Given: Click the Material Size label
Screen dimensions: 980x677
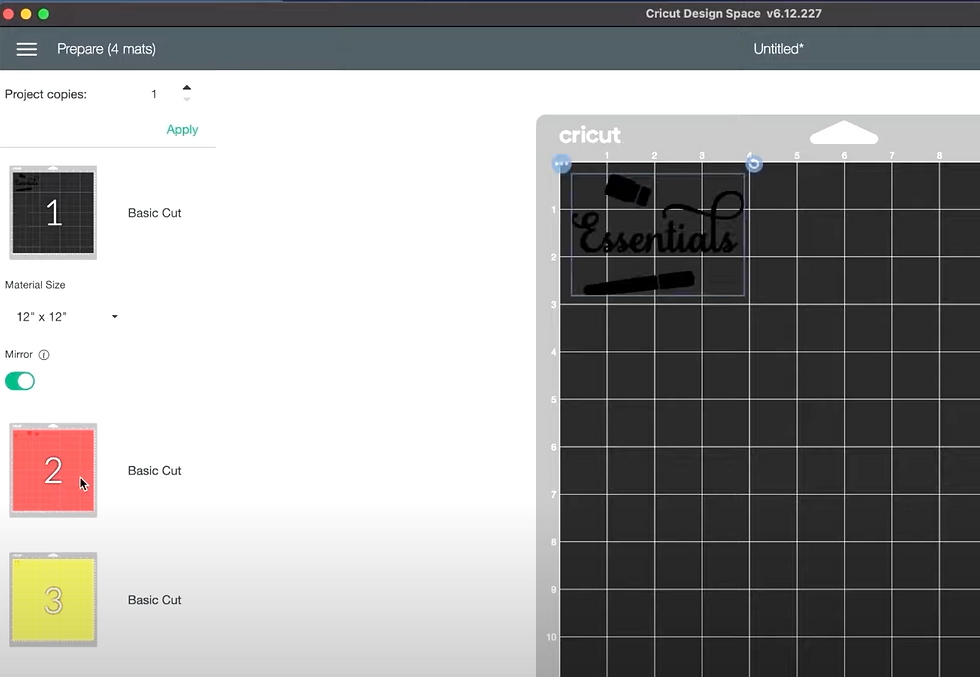Looking at the screenshot, I should point(35,285).
